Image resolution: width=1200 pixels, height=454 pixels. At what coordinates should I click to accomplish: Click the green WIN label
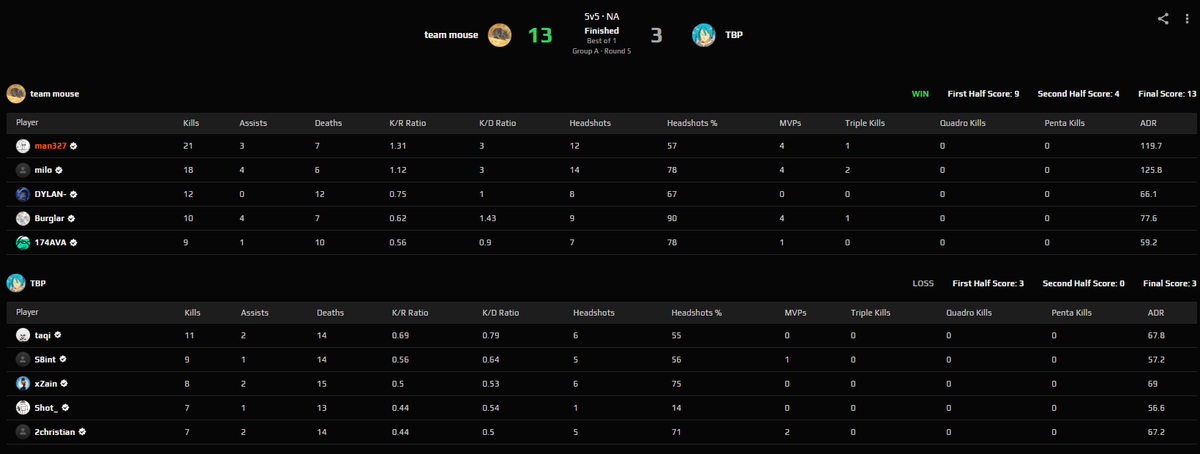click(x=920, y=93)
